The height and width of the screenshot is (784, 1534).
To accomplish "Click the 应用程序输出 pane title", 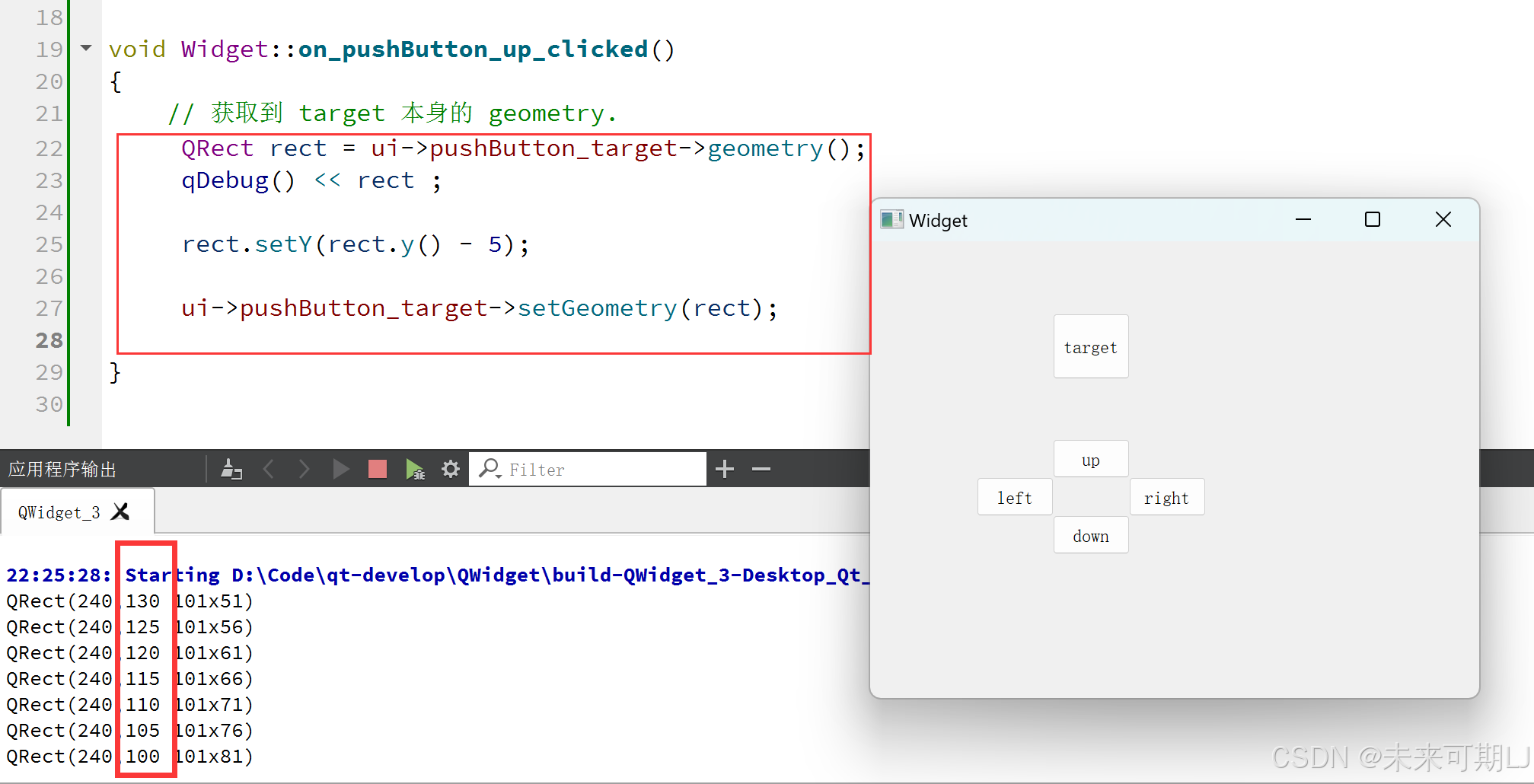I will coord(62,469).
